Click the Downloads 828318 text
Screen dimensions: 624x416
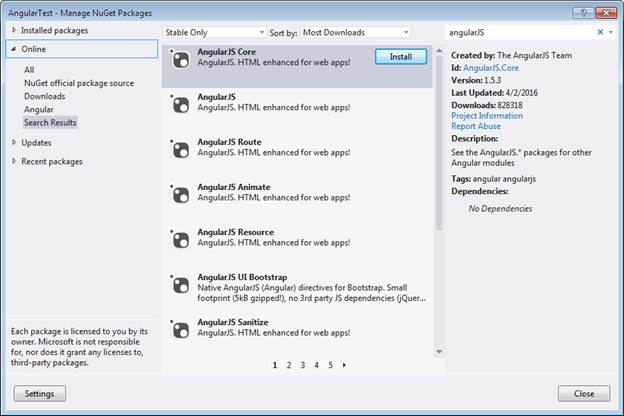[x=487, y=105]
